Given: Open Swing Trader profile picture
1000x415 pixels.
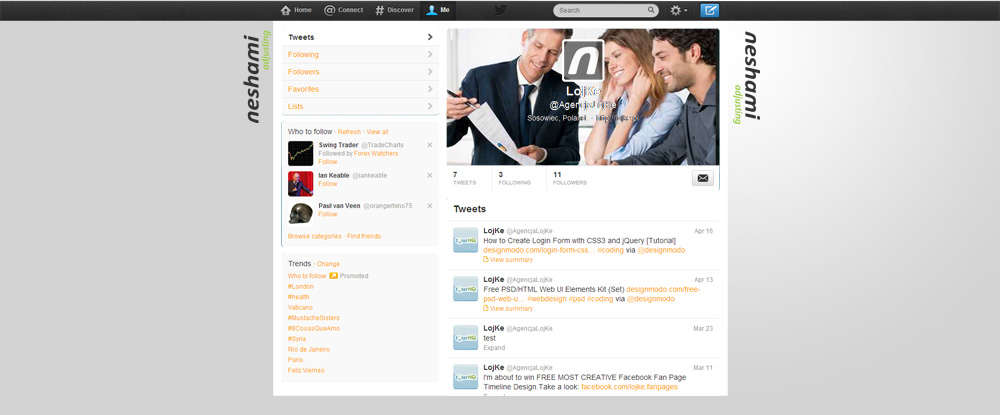Looking at the screenshot, I should click(x=300, y=153).
